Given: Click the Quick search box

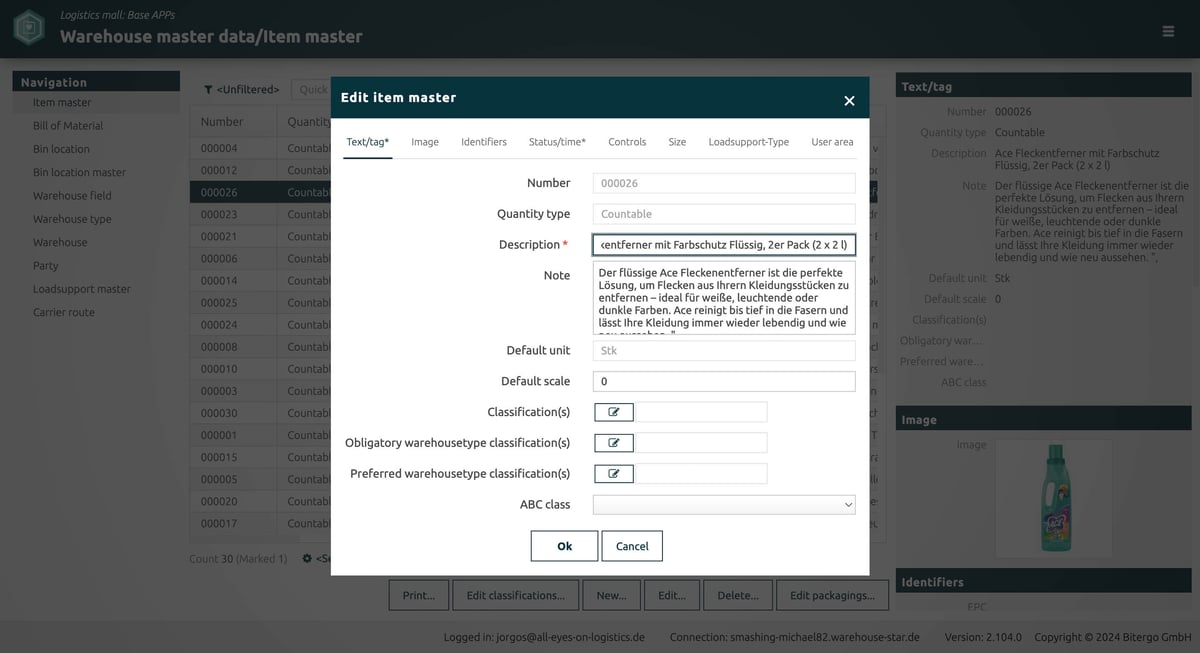Looking at the screenshot, I should point(311,89).
